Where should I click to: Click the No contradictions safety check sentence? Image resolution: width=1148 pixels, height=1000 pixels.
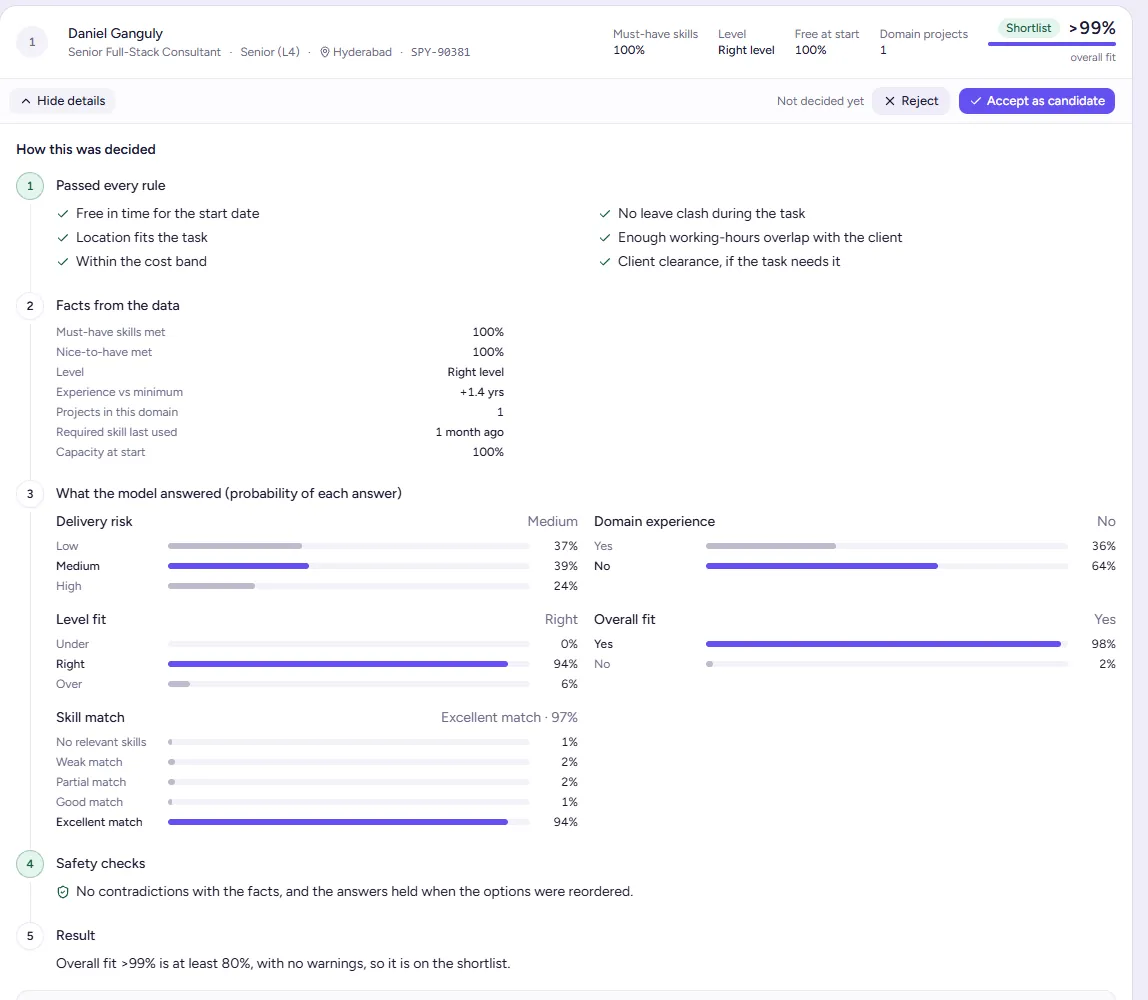point(354,892)
